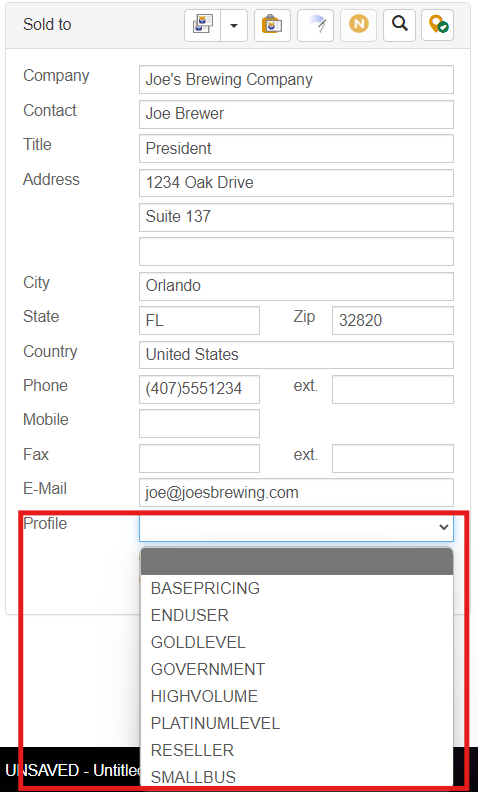This screenshot has width=478, height=792.
Task: Click the E-Mail input field
Action: 296,492
